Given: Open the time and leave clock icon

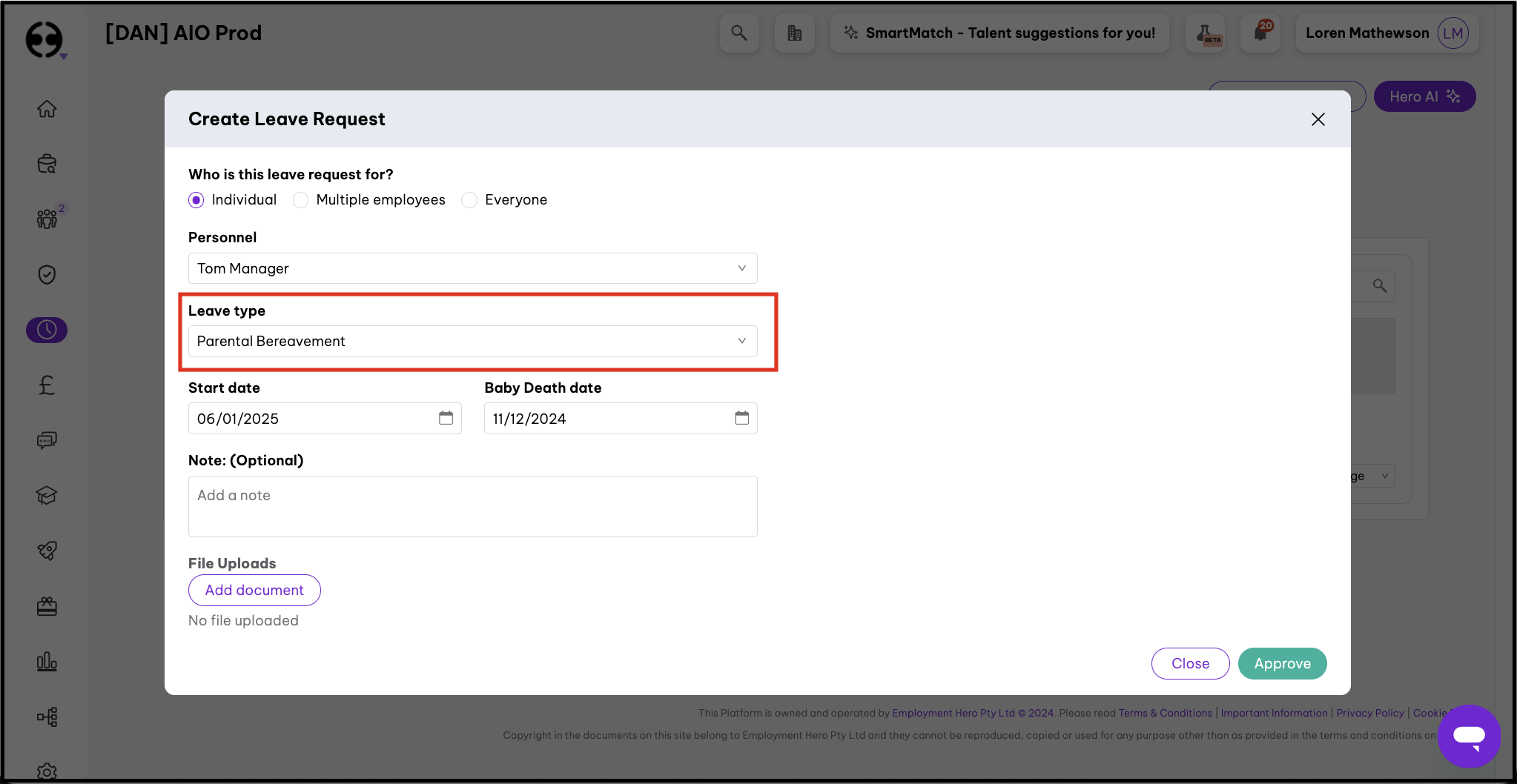Looking at the screenshot, I should 47,330.
